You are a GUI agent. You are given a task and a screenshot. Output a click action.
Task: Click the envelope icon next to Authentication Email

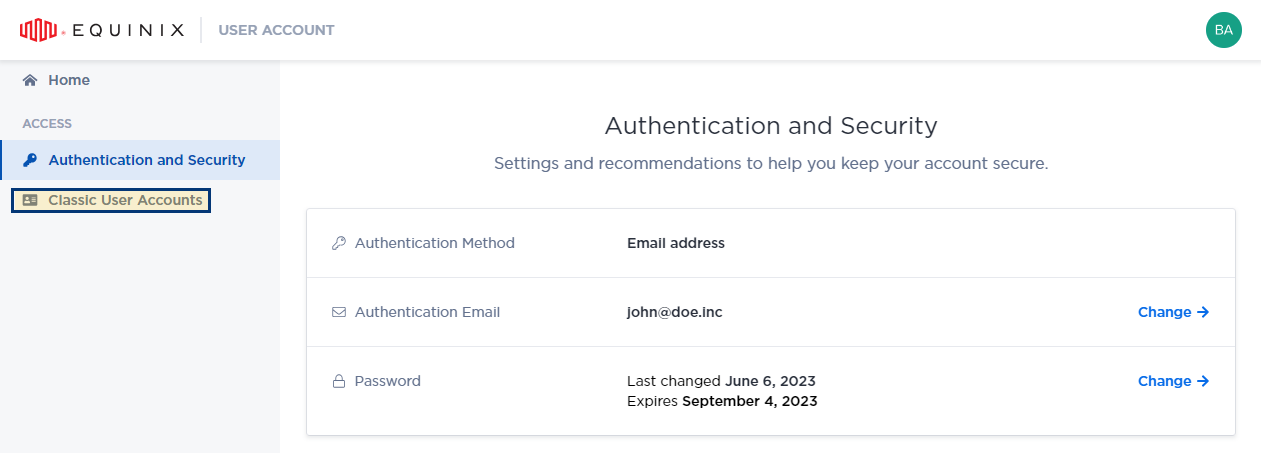coord(339,312)
